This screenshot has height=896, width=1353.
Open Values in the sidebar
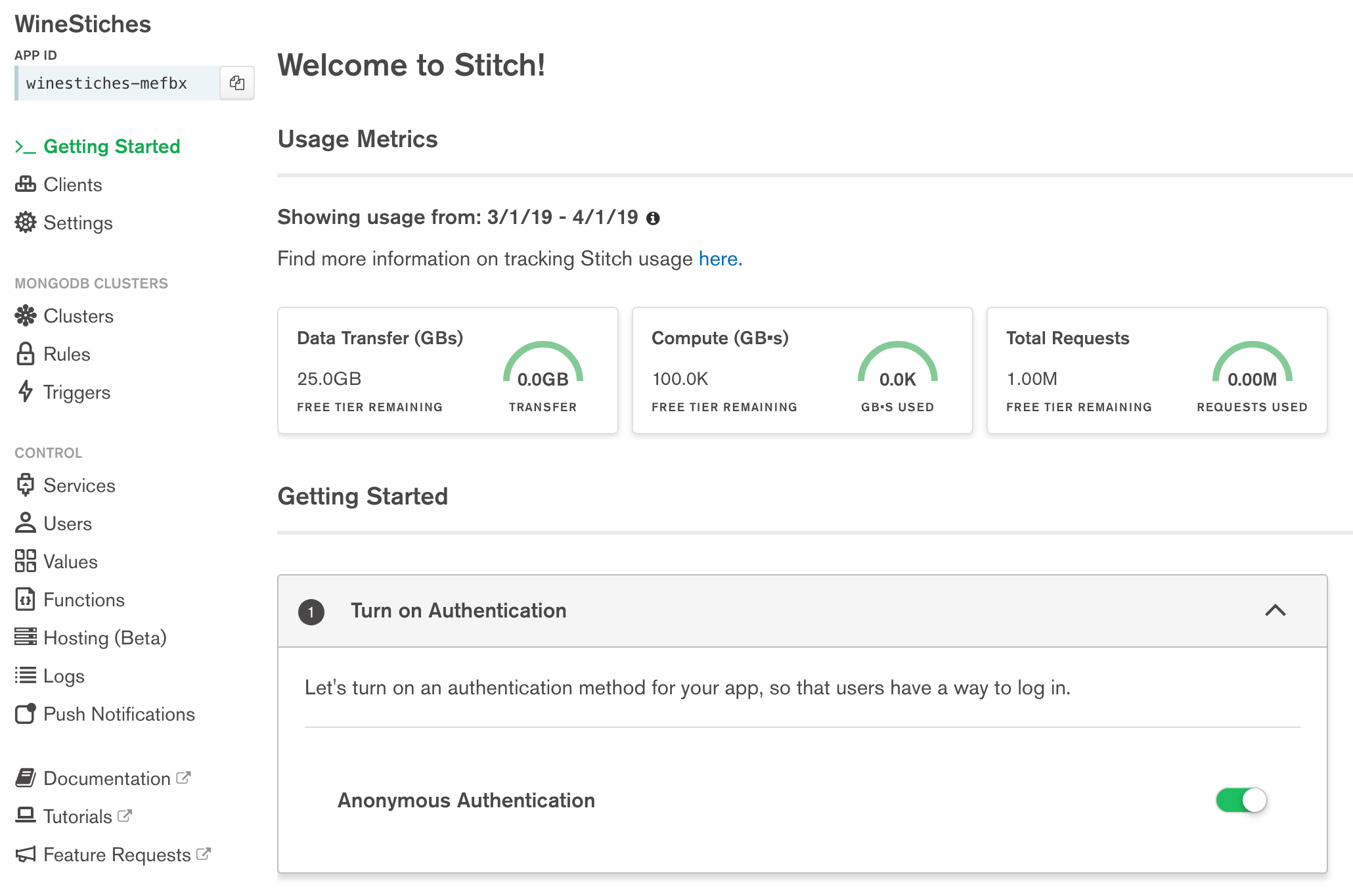coord(70,562)
